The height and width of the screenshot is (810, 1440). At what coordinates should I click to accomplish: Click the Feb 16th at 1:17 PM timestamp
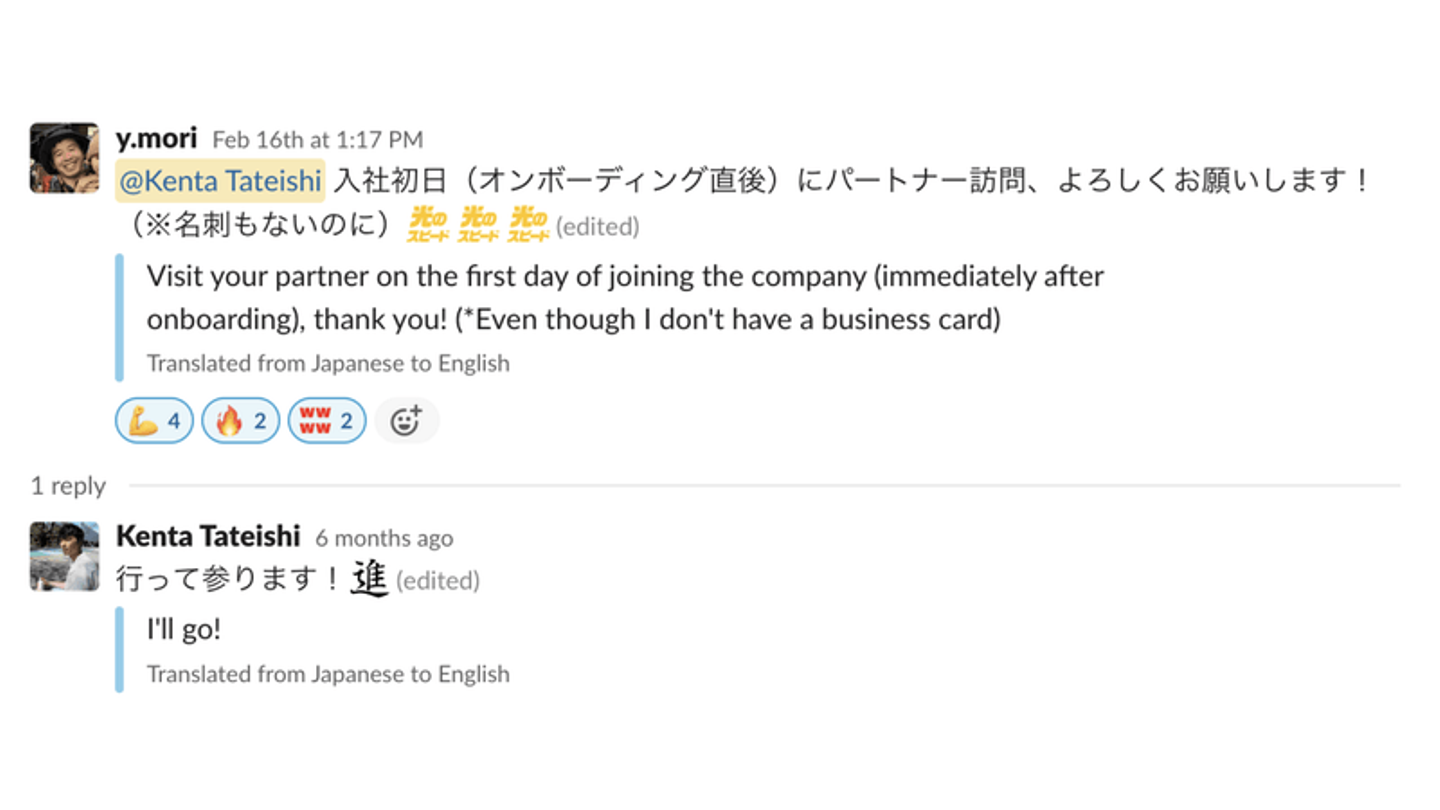pyautogui.click(x=318, y=139)
